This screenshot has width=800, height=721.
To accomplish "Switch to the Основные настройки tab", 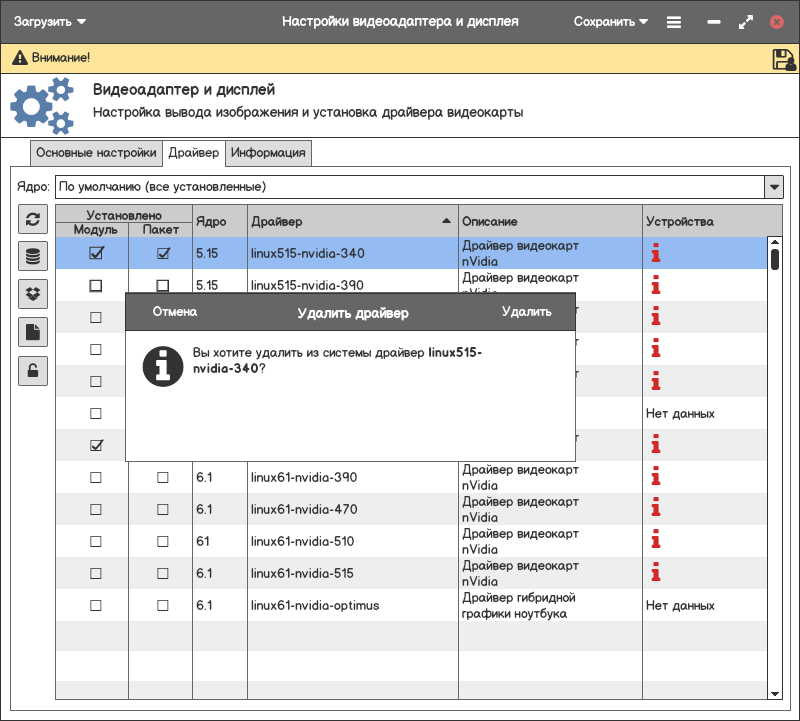I will (x=96, y=153).
